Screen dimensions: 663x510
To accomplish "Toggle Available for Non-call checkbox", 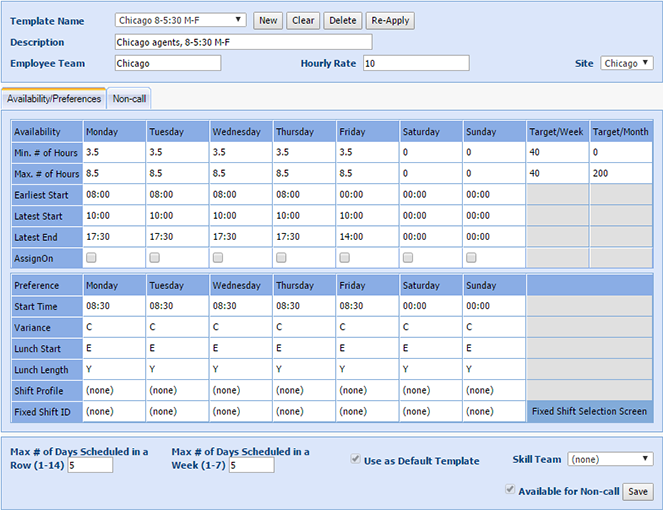I will 512,490.
